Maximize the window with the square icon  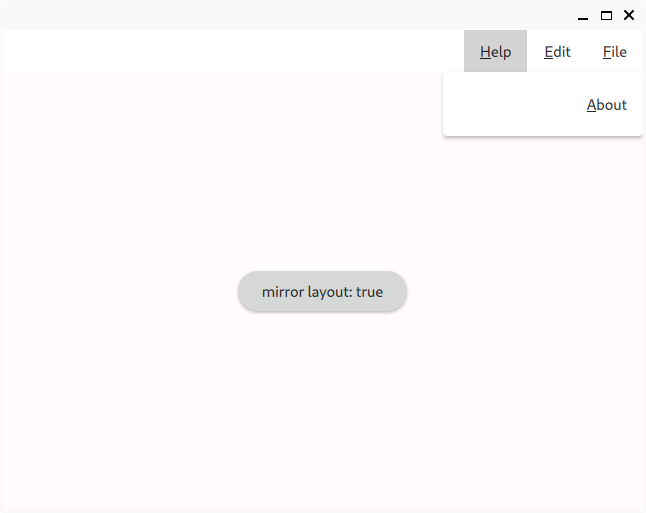tap(606, 16)
